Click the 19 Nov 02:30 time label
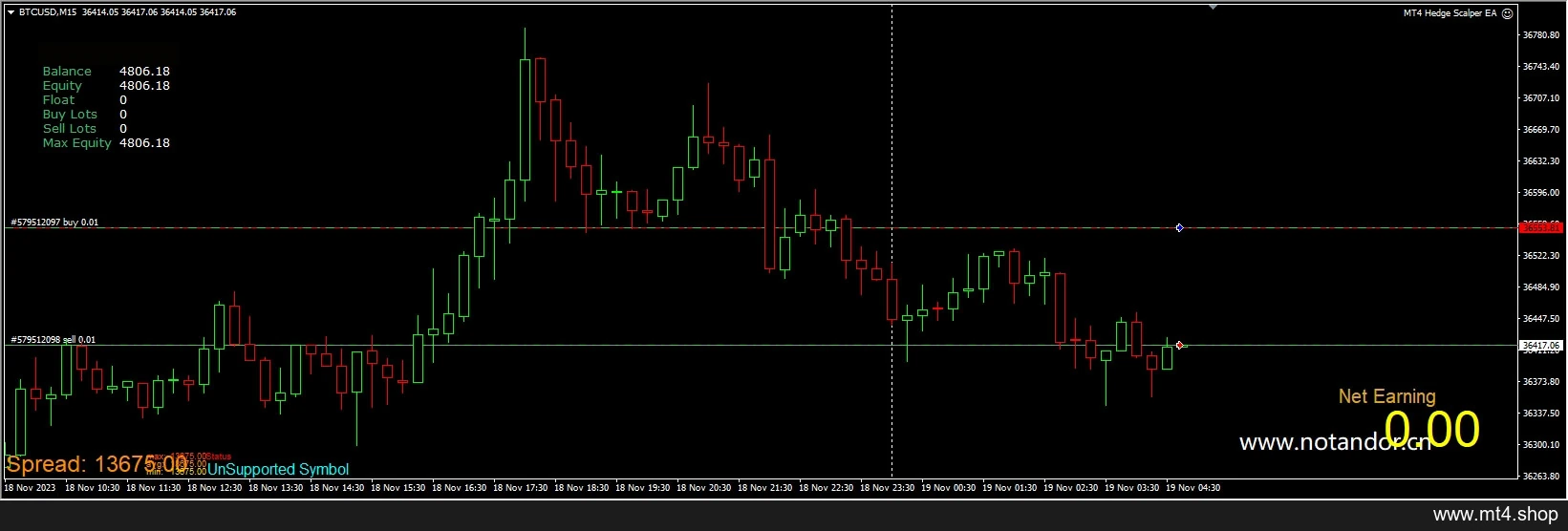The width and height of the screenshot is (1568, 531). pos(1071,488)
